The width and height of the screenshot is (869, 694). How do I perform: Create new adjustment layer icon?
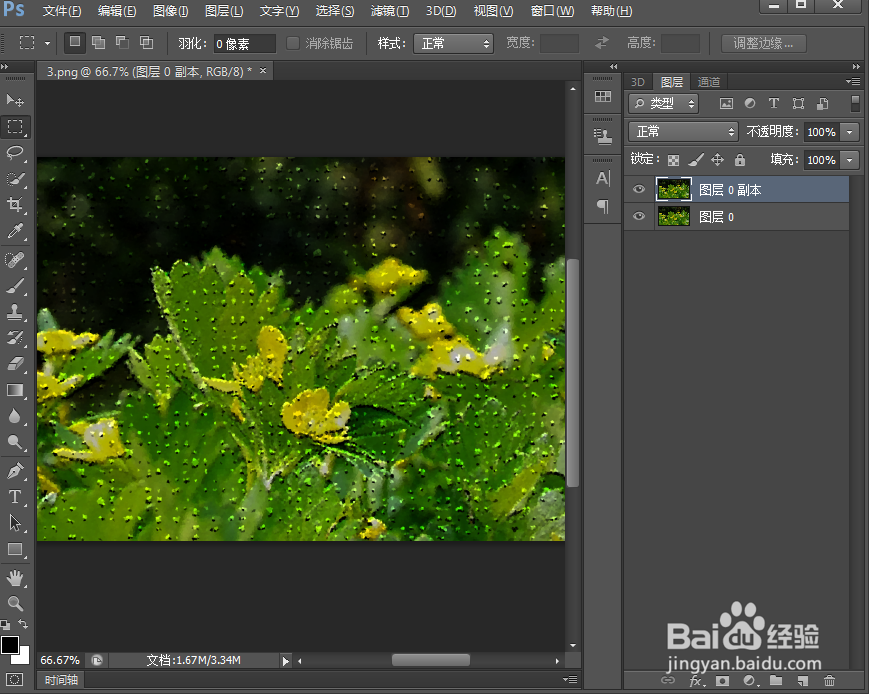749,680
